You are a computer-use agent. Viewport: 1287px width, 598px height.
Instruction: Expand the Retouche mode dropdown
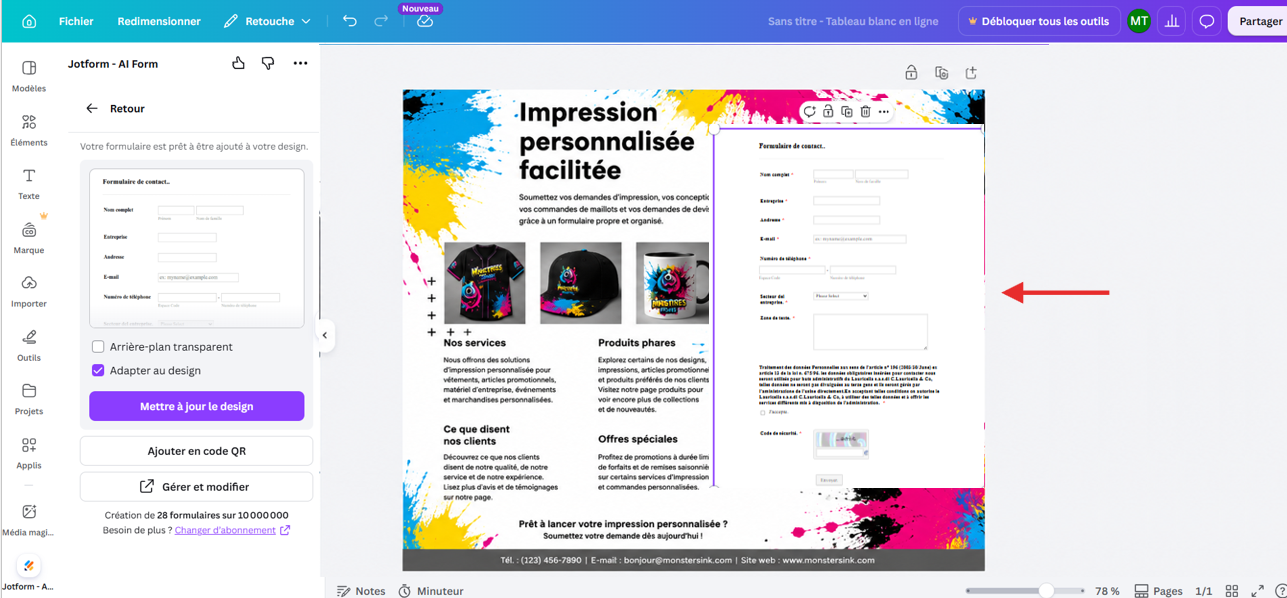pos(267,21)
